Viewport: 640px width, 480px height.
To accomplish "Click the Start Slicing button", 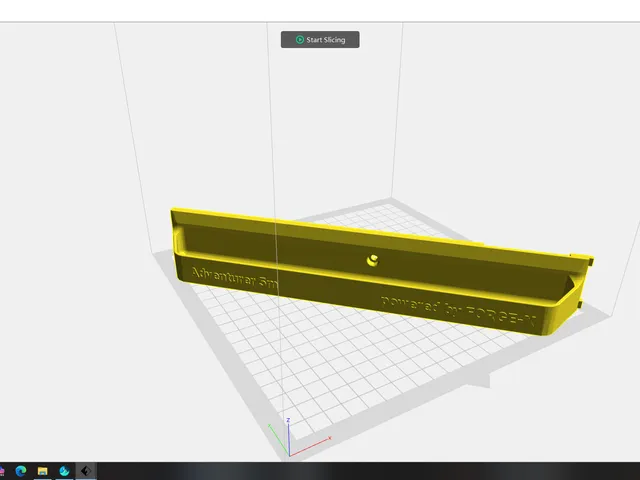I will [320, 40].
